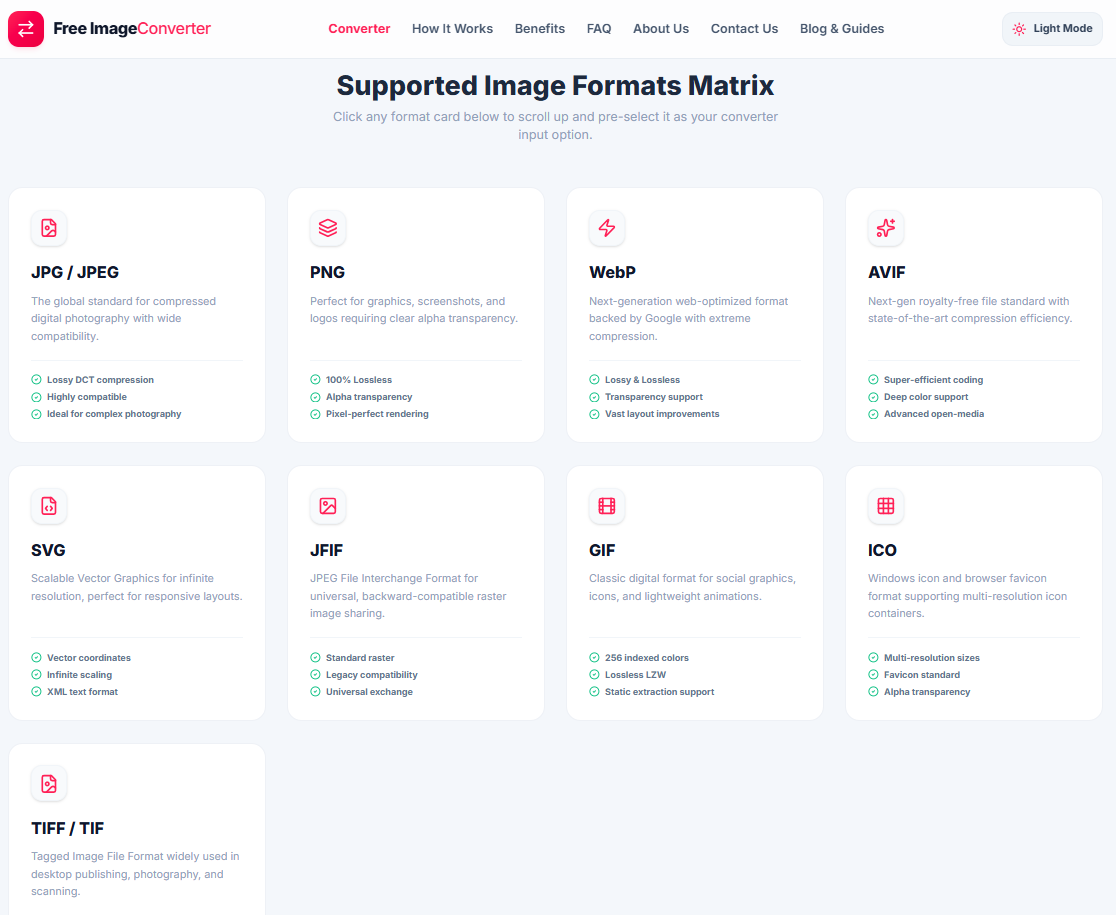Click check icon beside Legacy compatibility
The image size is (1116, 915).
pyautogui.click(x=315, y=675)
